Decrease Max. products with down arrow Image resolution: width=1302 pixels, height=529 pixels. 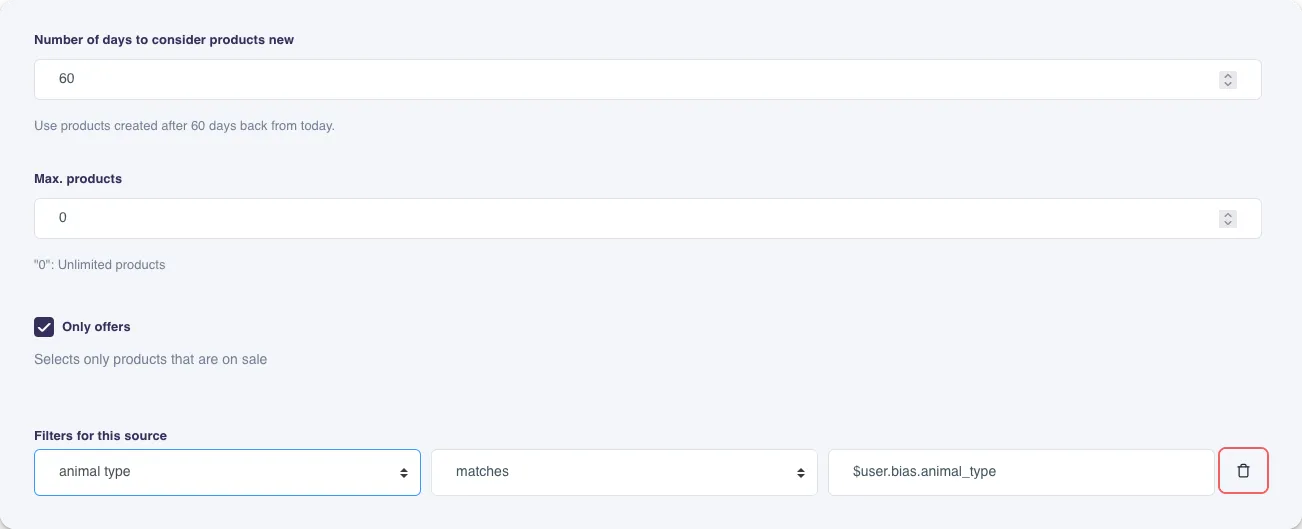[x=1228, y=223]
